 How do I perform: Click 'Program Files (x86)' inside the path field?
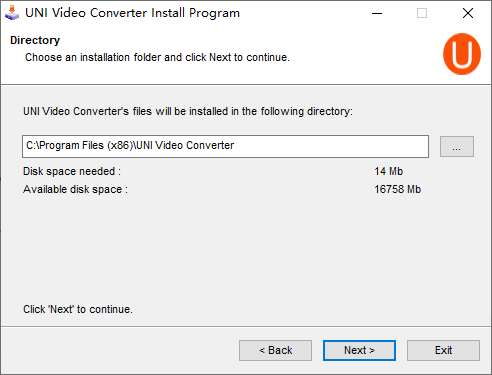click(86, 146)
